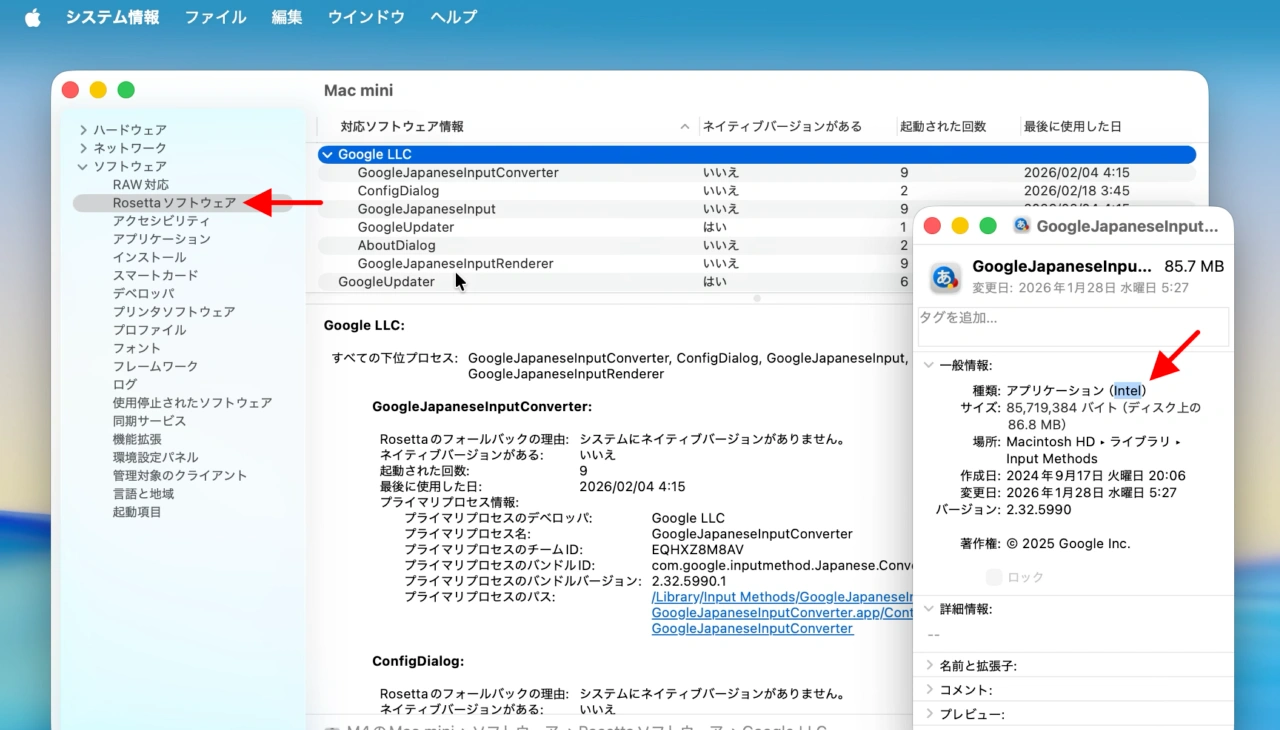Open the ファイル menu
Image resolution: width=1280 pixels, height=730 pixels.
click(x=214, y=16)
